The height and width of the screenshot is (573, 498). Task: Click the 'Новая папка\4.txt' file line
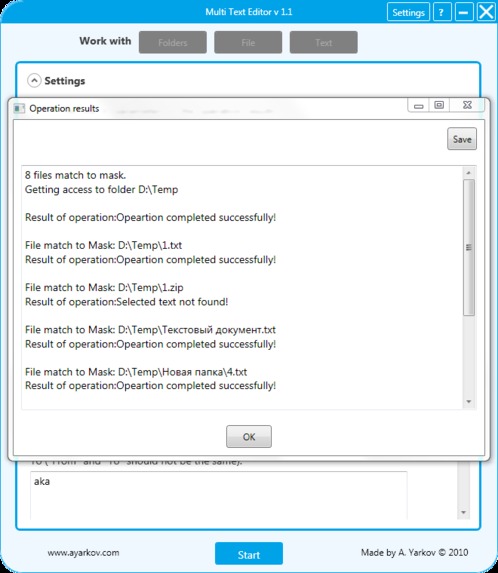point(136,372)
